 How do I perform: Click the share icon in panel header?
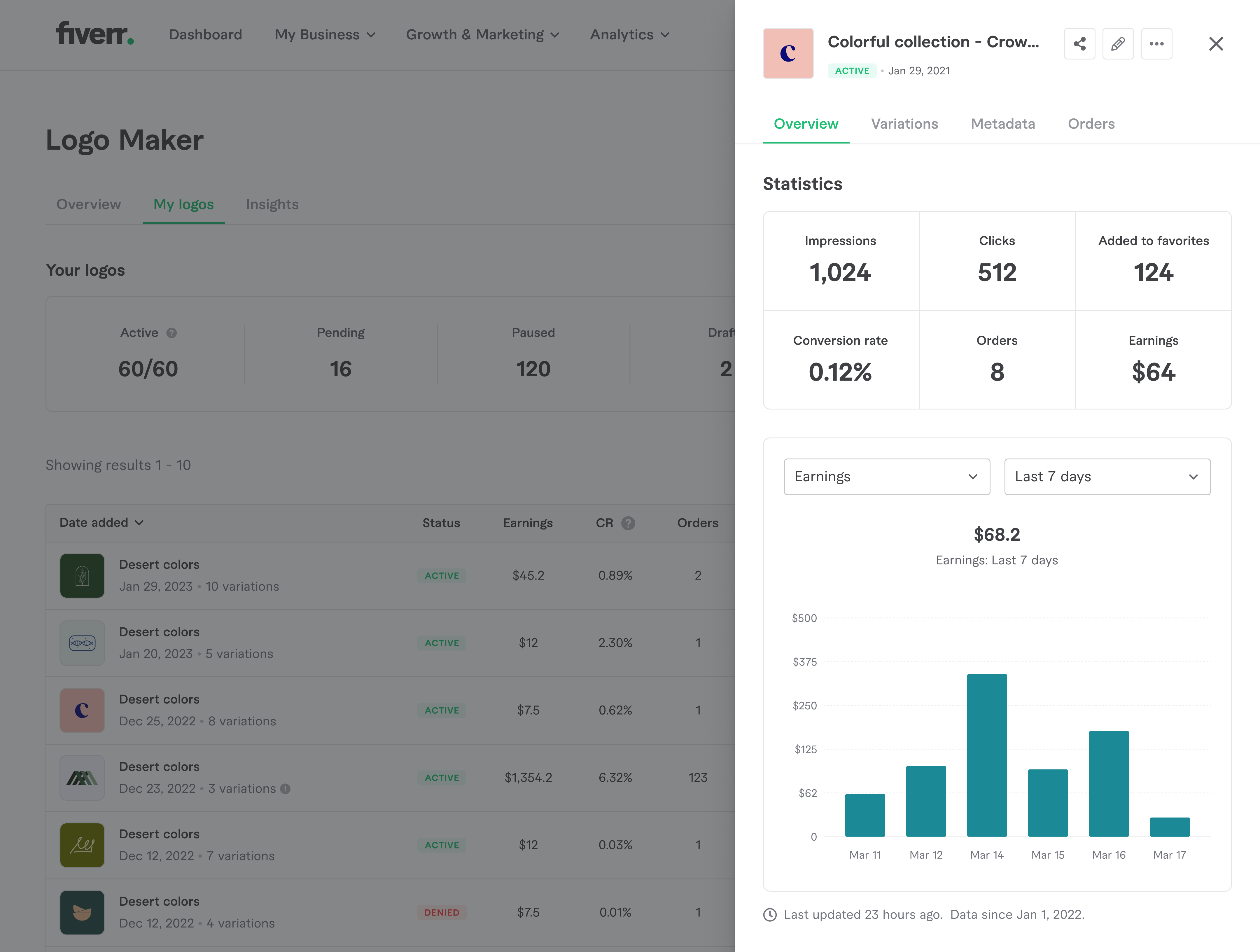coord(1079,44)
